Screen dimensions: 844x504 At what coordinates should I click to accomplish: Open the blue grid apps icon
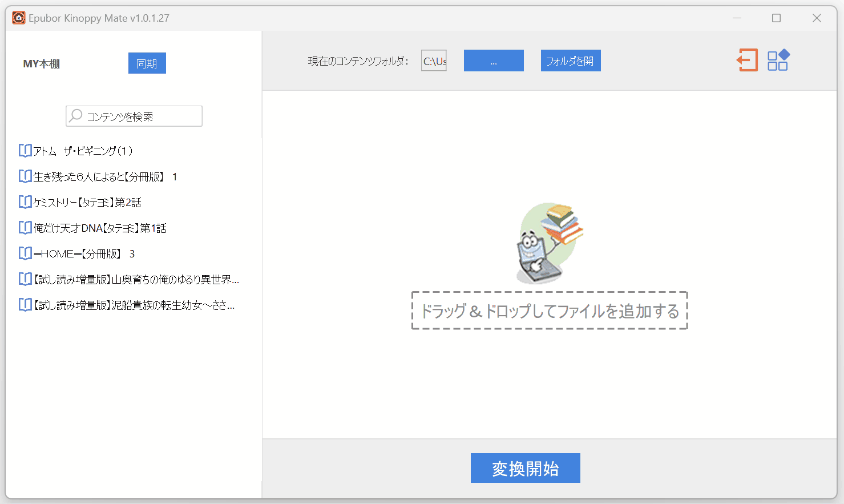coord(778,60)
